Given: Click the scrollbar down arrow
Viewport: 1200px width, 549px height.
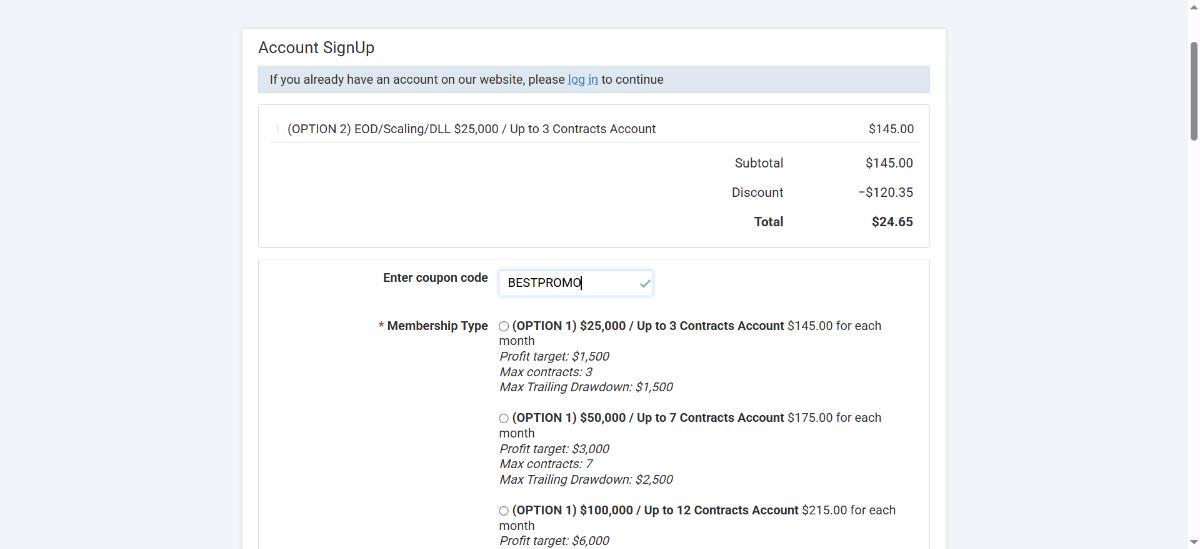Looking at the screenshot, I should coord(1192,542).
